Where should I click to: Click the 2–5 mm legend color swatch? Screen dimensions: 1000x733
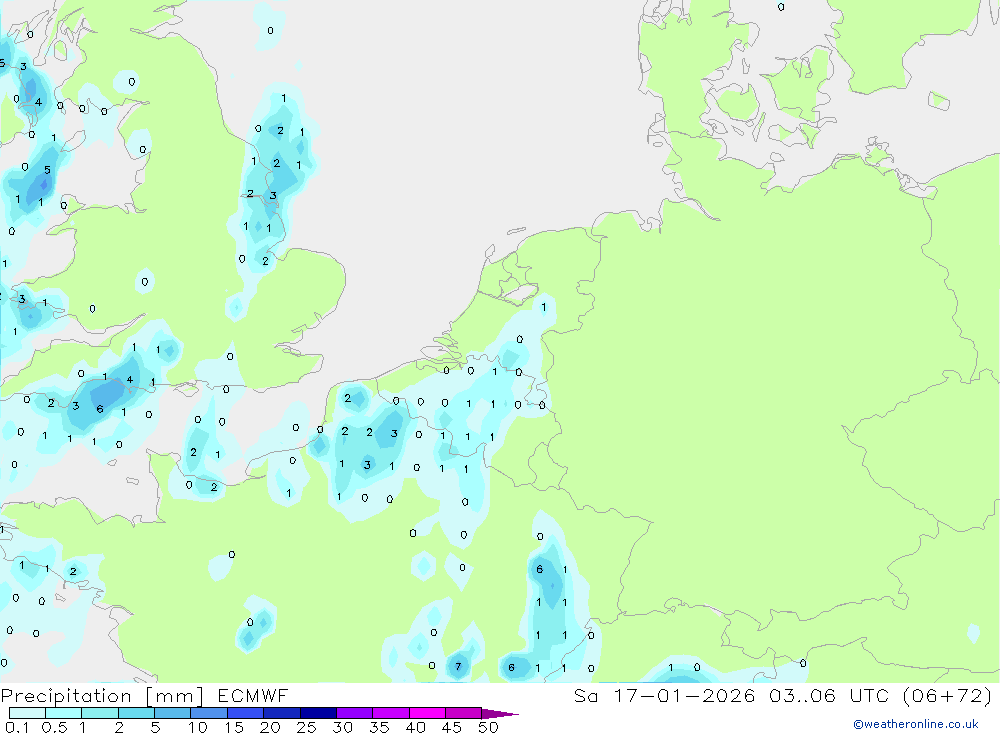[x=136, y=713]
